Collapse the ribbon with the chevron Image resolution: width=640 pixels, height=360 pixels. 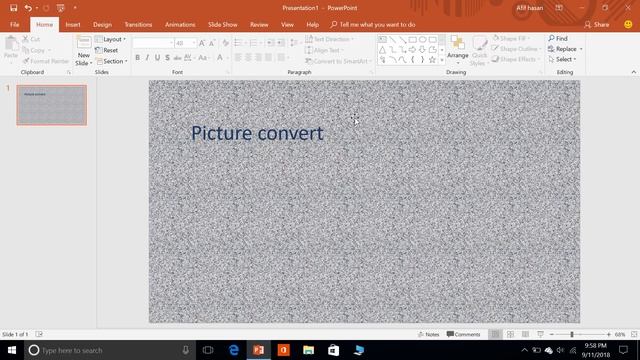point(633,72)
